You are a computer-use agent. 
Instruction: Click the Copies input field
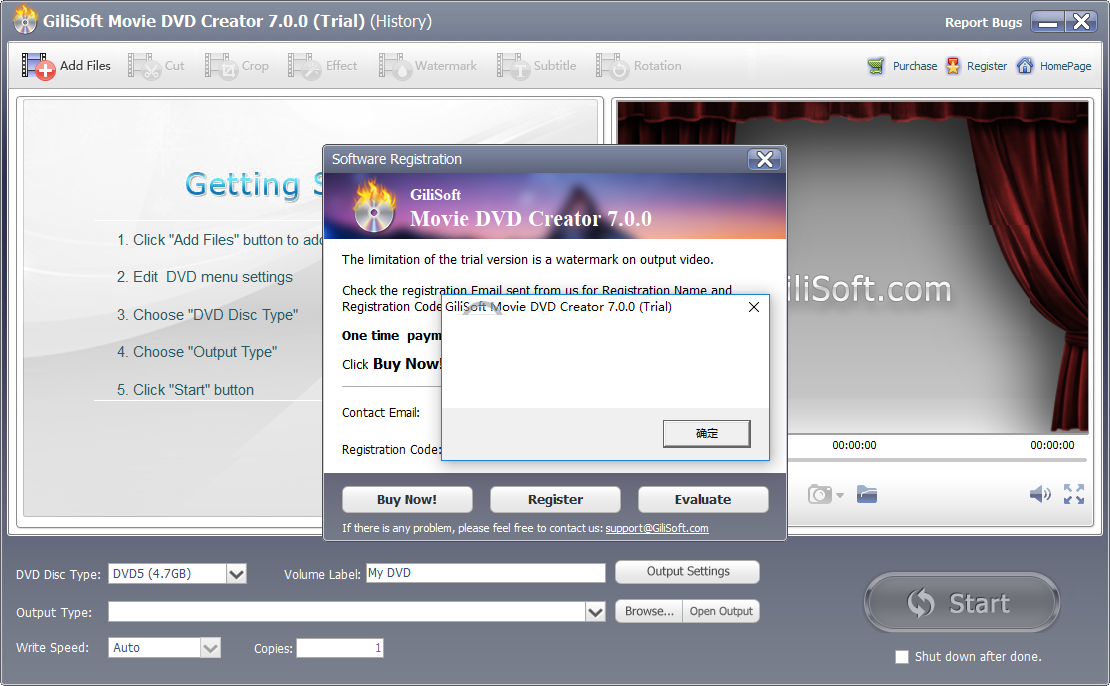coord(340,648)
